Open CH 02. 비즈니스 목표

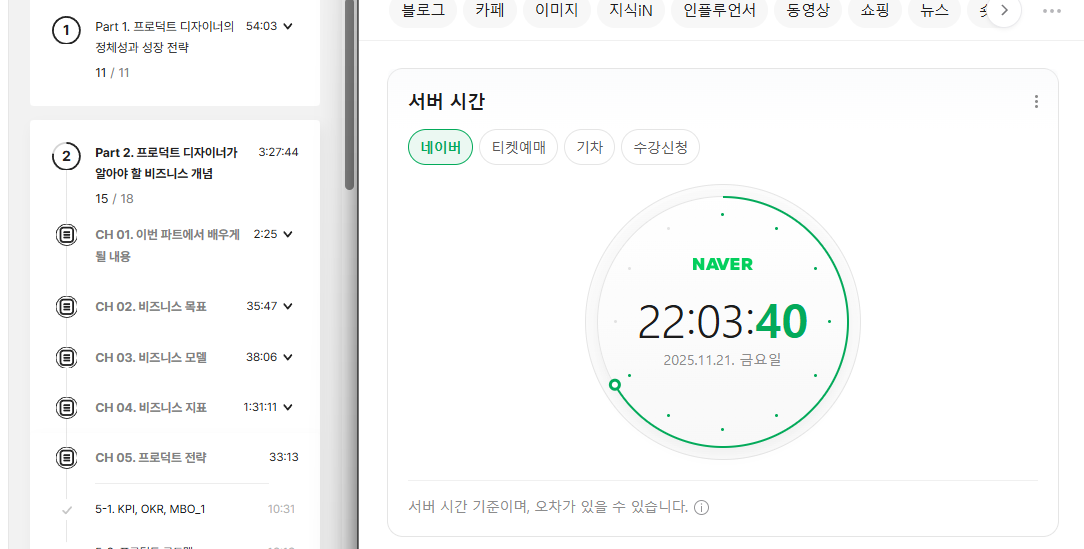[151, 306]
